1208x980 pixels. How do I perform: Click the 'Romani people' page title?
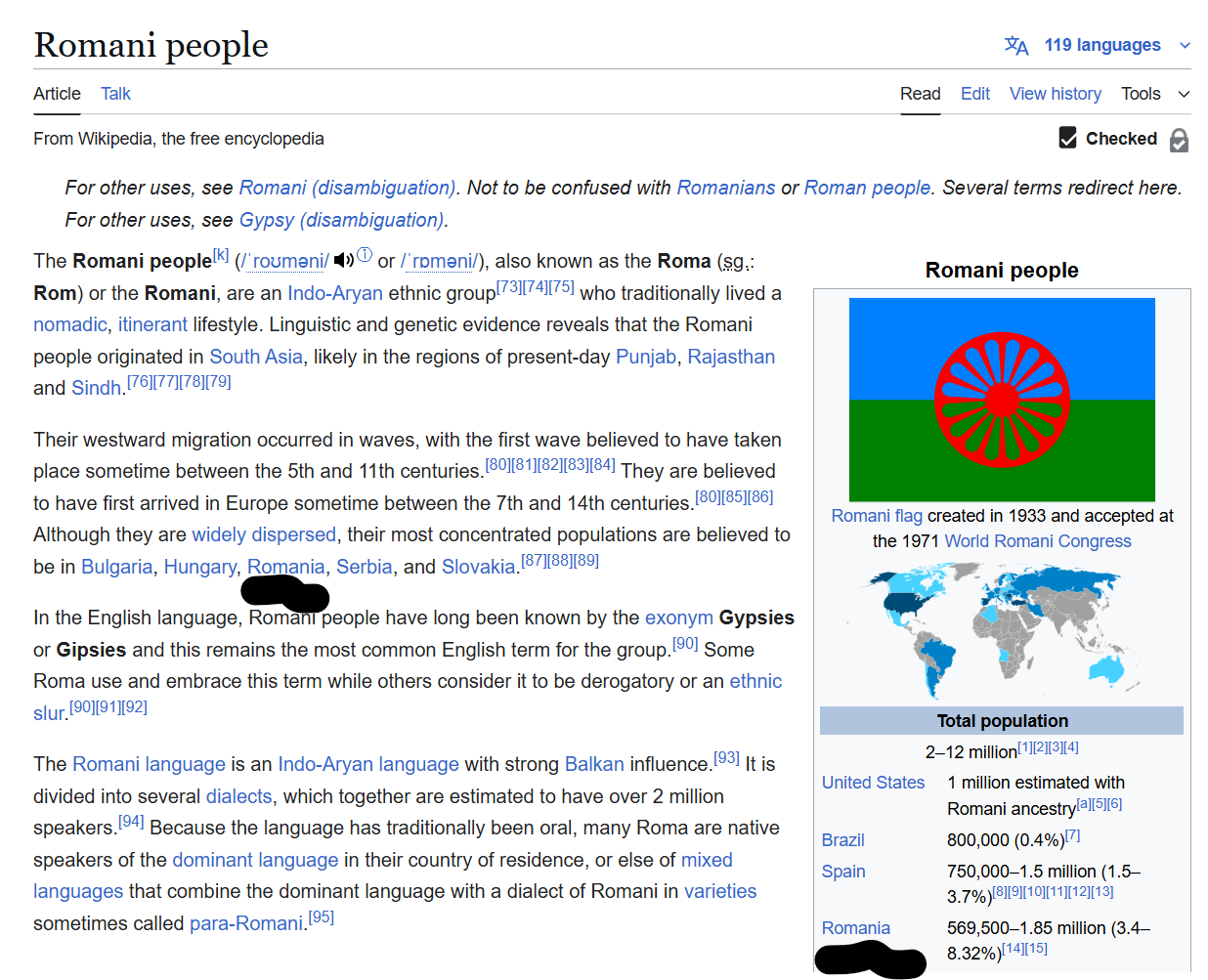(x=151, y=45)
